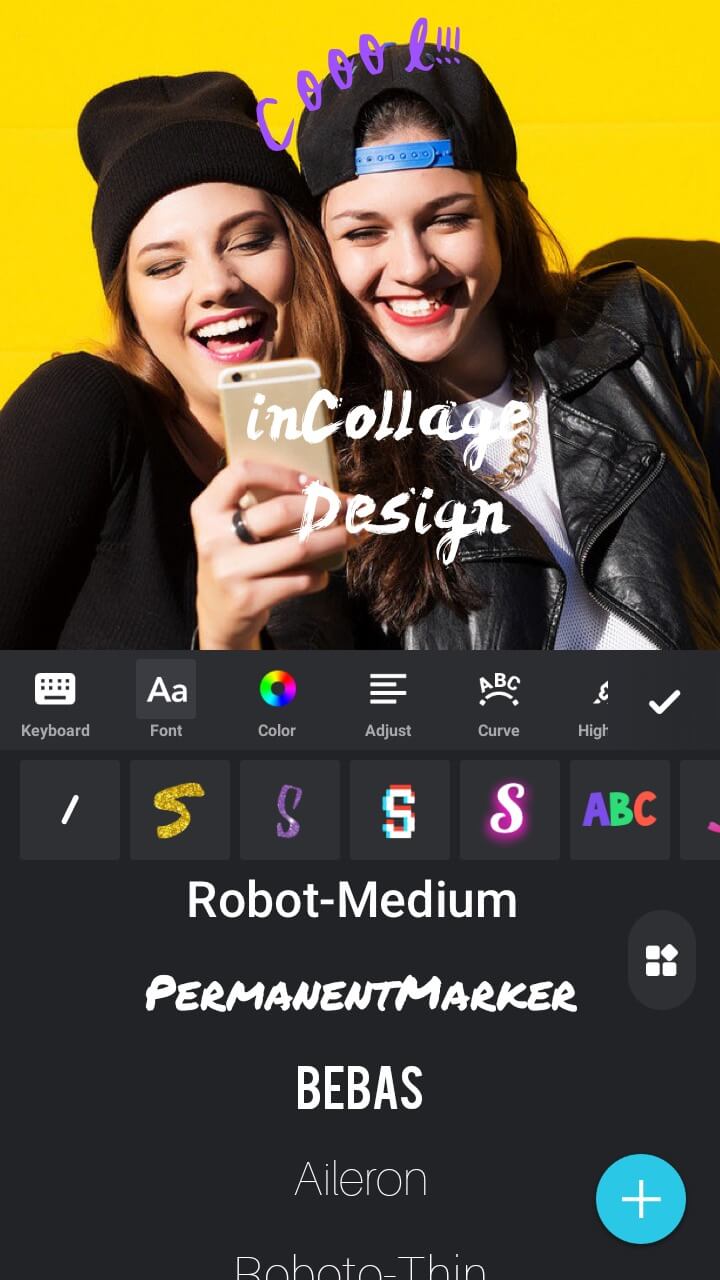Apply the purple glitter text style
Screen dimensions: 720x1280
[x=290, y=810]
